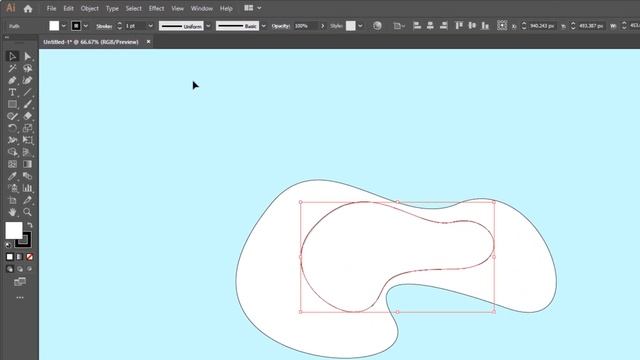Close the Untitled-1 document tab
The height and width of the screenshot is (360, 640).
click(x=149, y=42)
